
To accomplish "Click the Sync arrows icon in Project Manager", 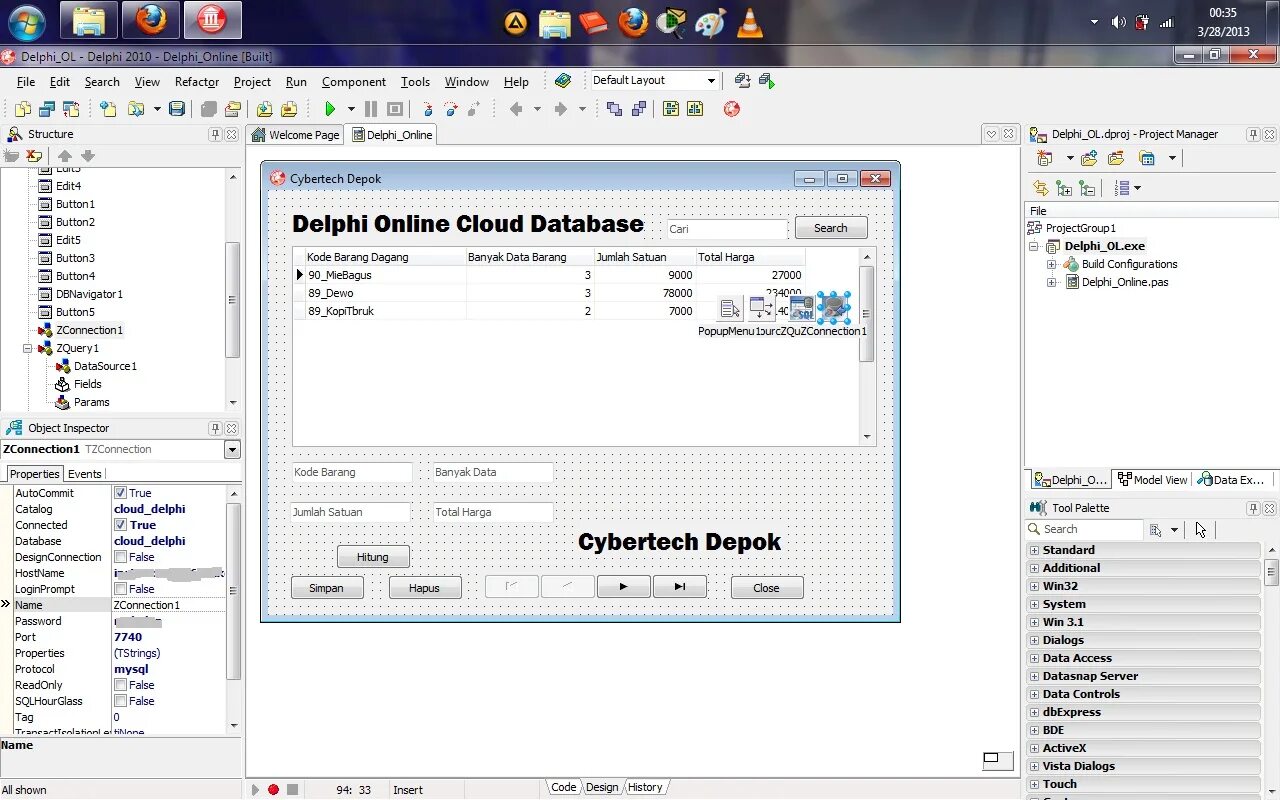I will (x=1041, y=188).
